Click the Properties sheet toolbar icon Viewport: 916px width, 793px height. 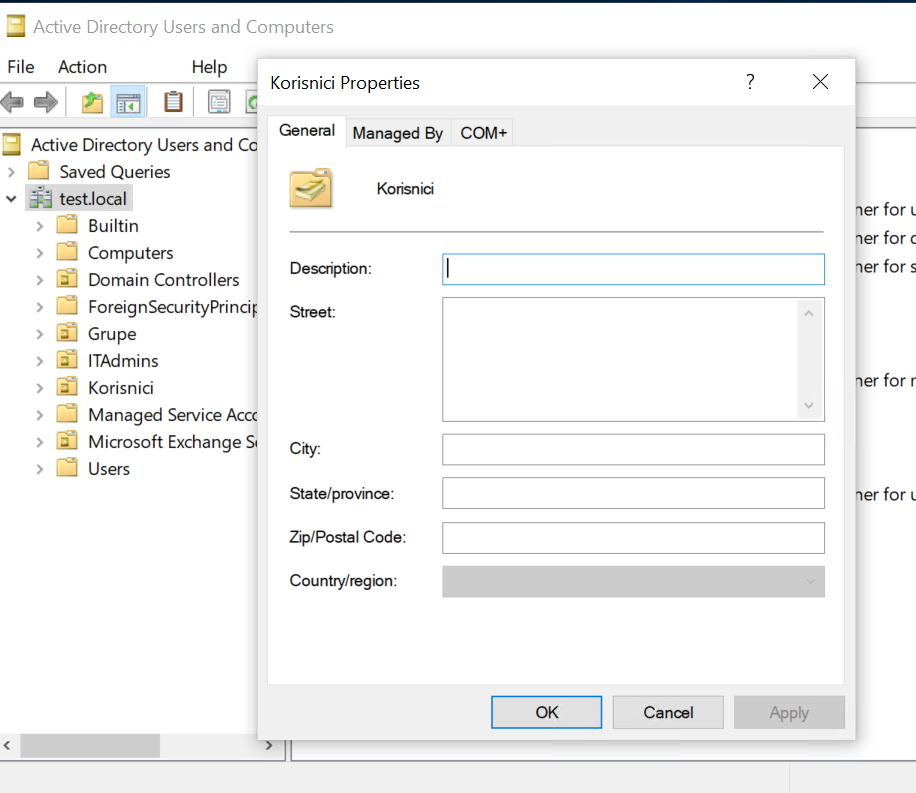click(x=219, y=102)
